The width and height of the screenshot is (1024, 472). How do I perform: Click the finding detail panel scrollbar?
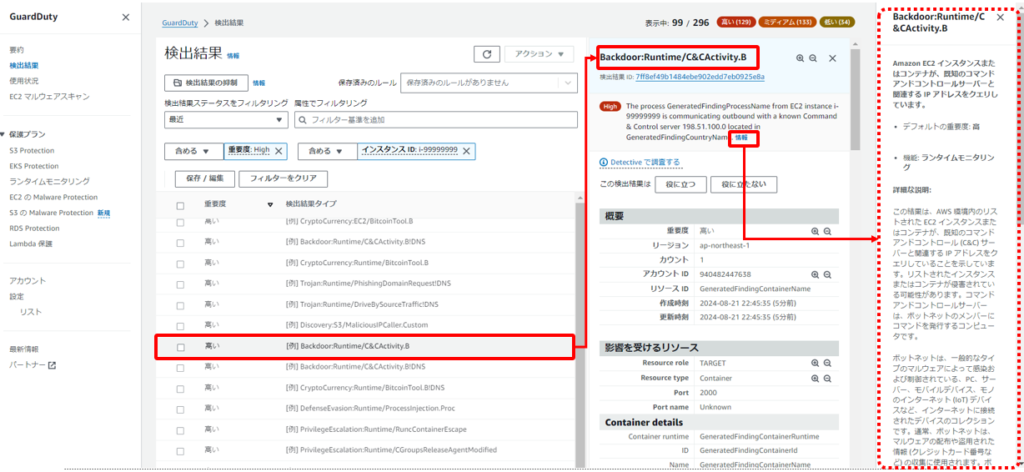pos(855,101)
